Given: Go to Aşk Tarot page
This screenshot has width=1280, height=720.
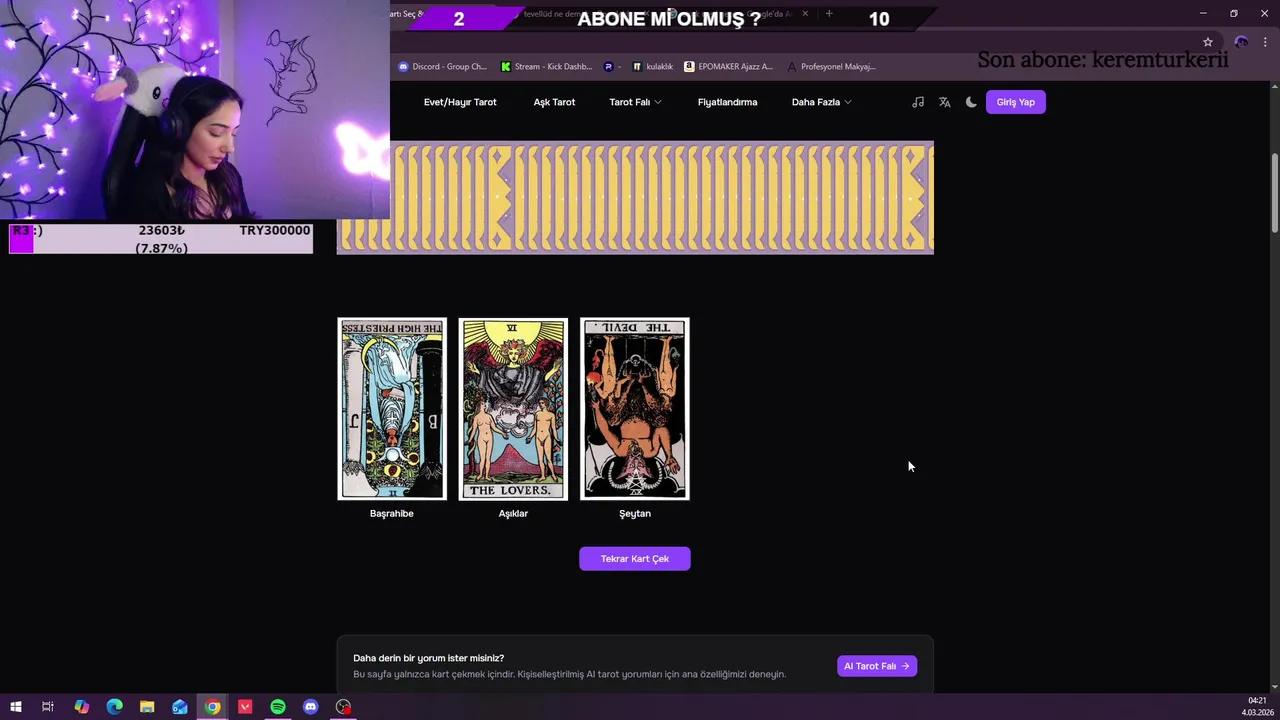Looking at the screenshot, I should (554, 102).
